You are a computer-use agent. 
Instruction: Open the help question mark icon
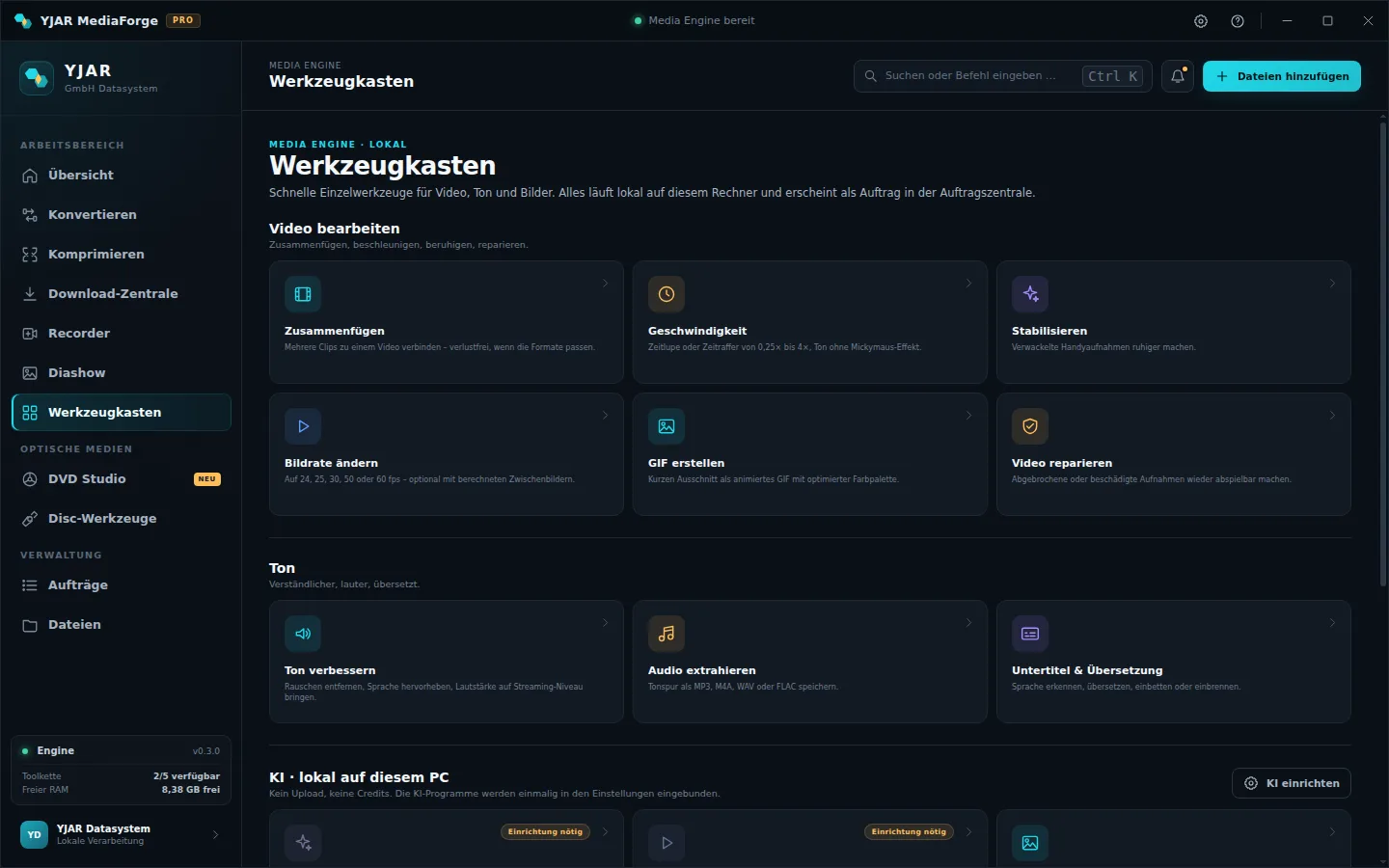[1238, 21]
